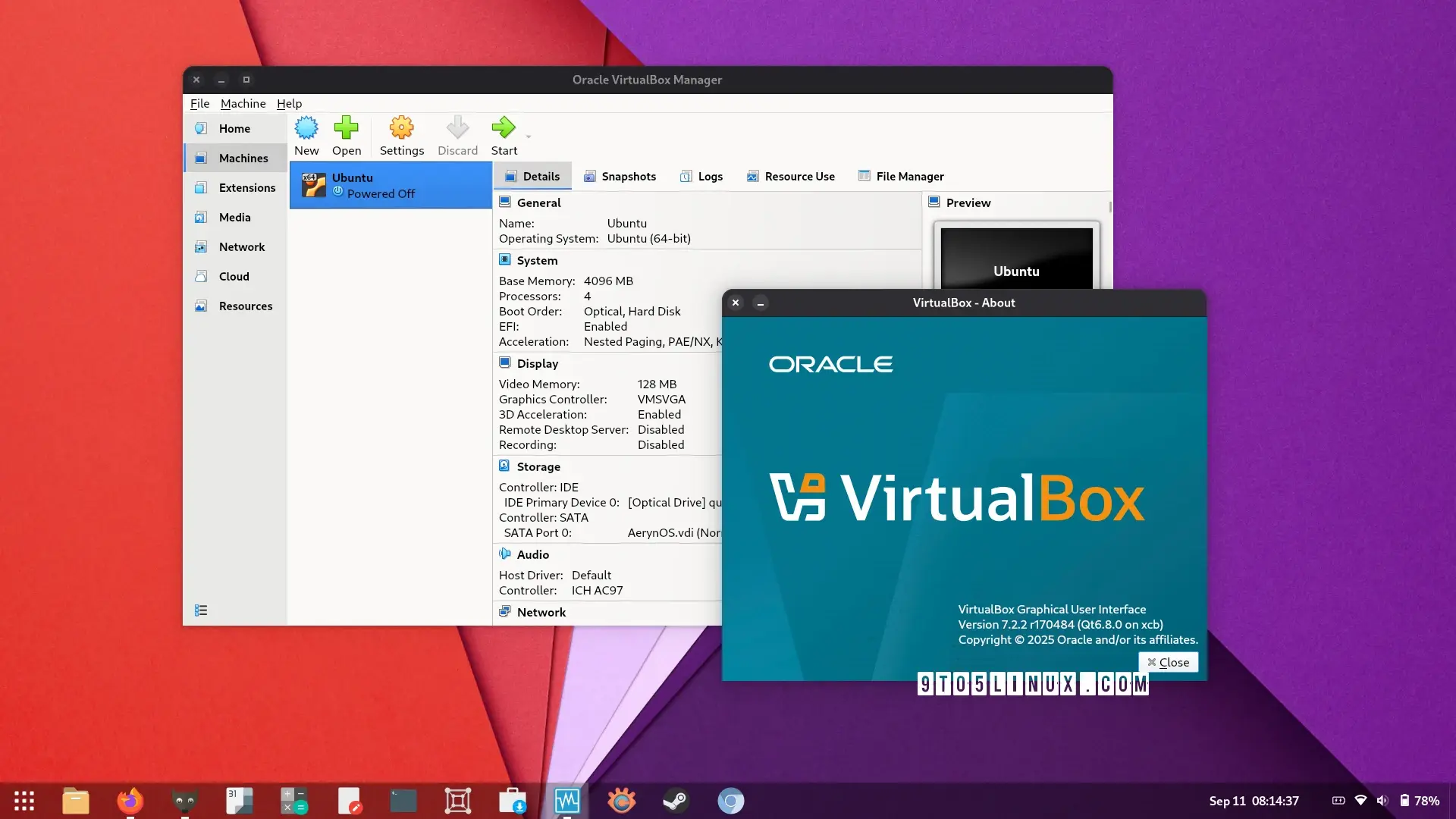Screen dimensions: 1456x819
Task: Expand the Start button dropdown arrow
Action: (x=529, y=137)
